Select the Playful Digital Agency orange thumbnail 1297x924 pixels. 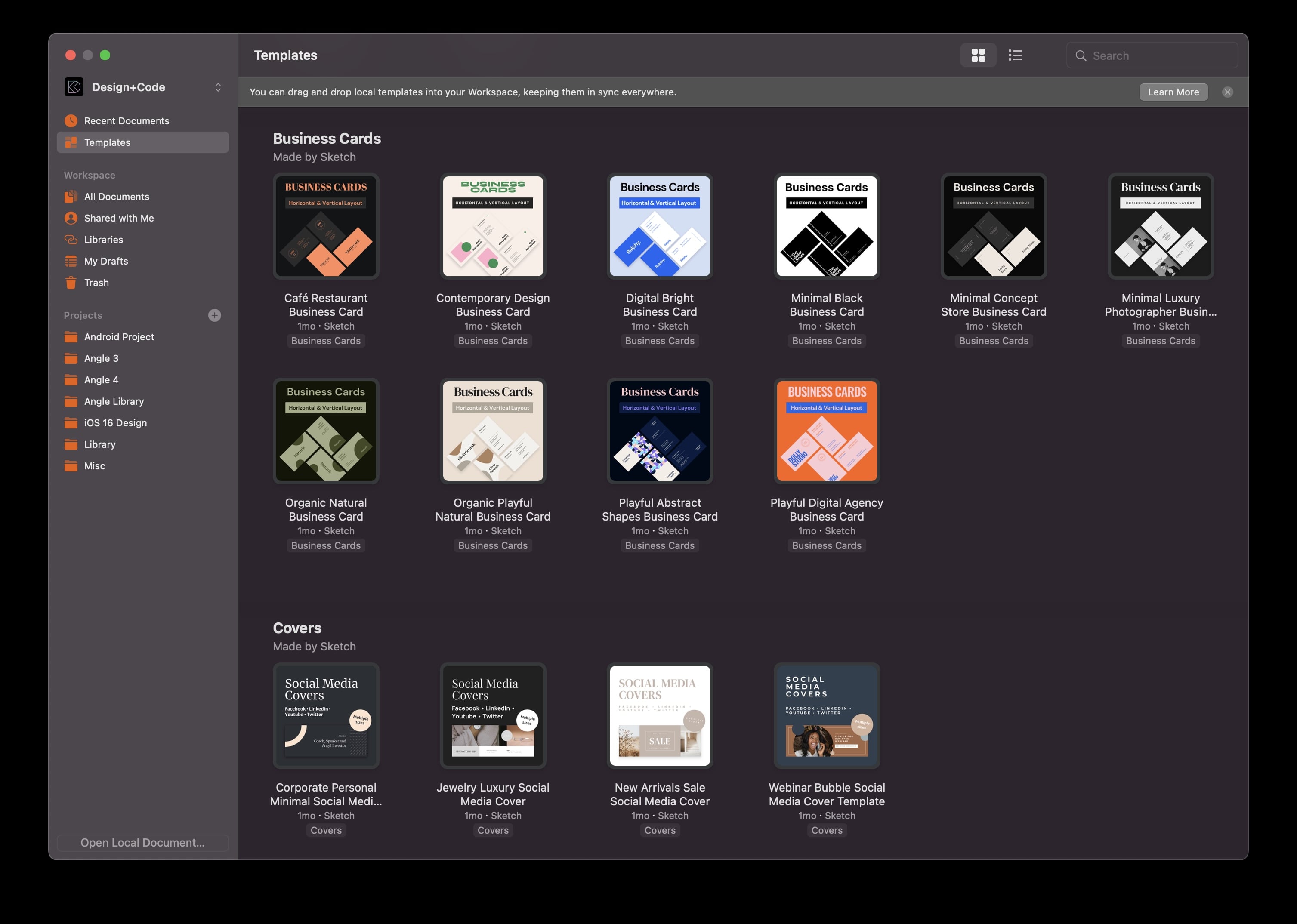point(826,431)
